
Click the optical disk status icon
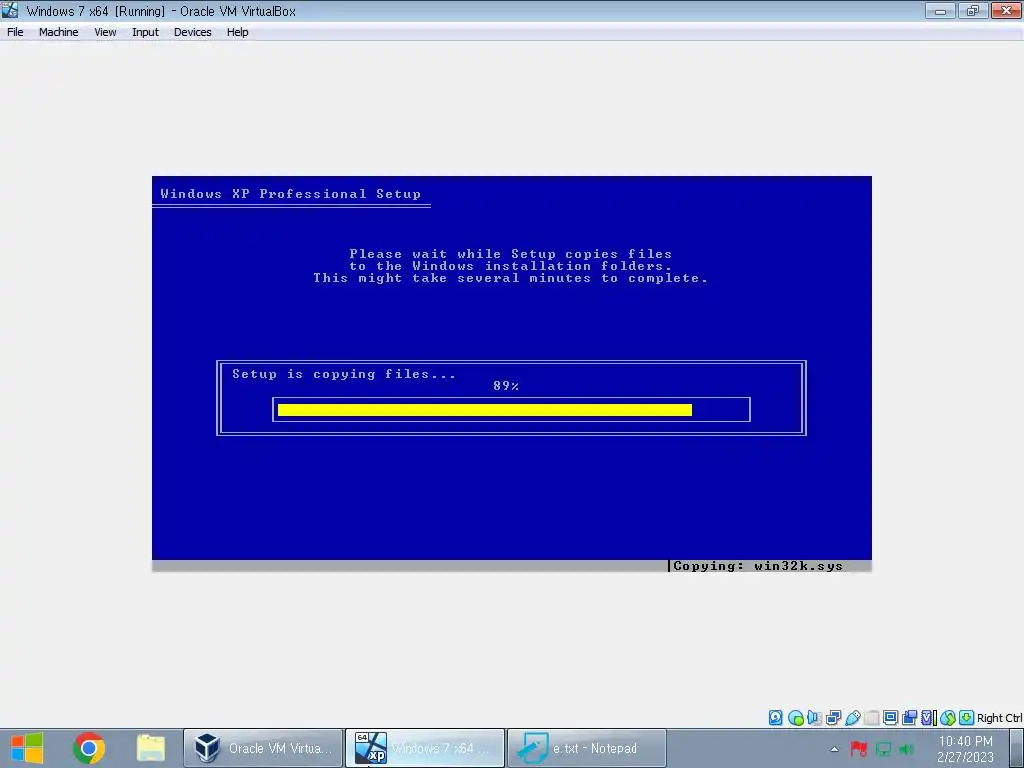795,718
